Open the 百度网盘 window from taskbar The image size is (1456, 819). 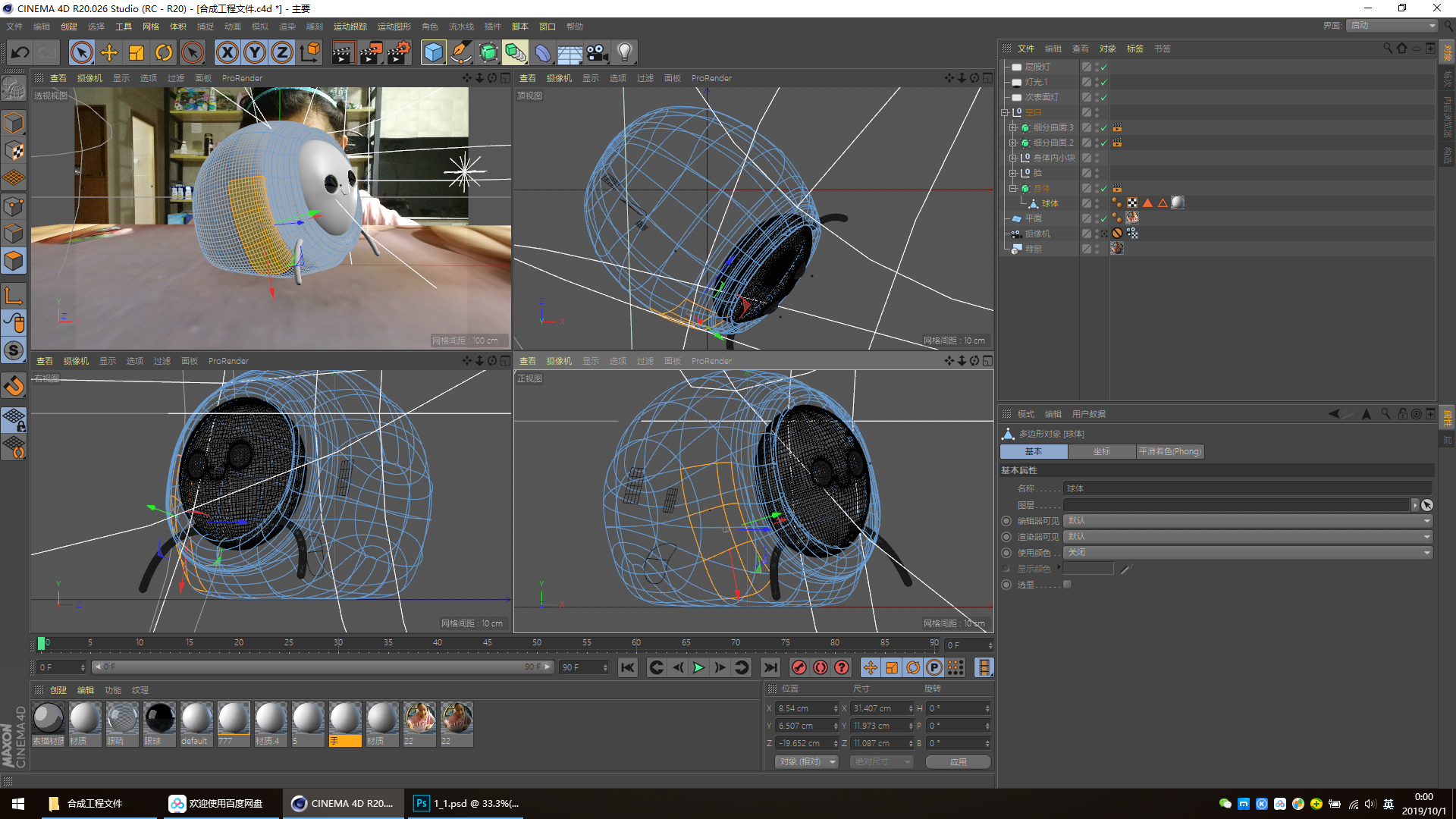(x=221, y=804)
